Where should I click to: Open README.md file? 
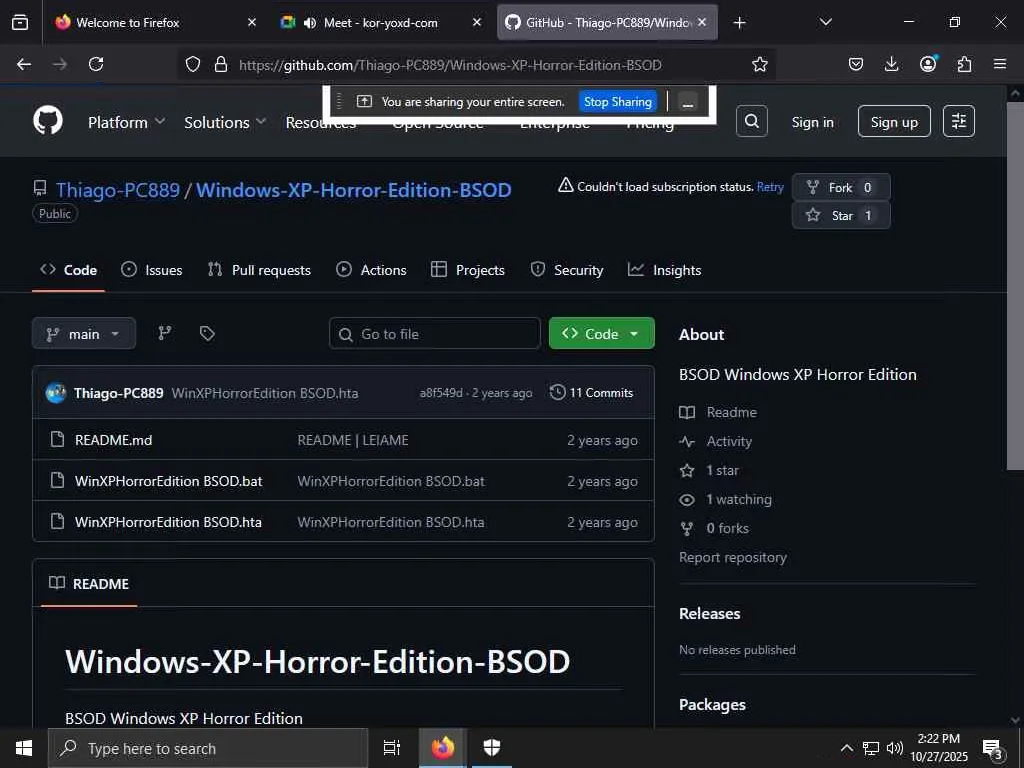114,440
